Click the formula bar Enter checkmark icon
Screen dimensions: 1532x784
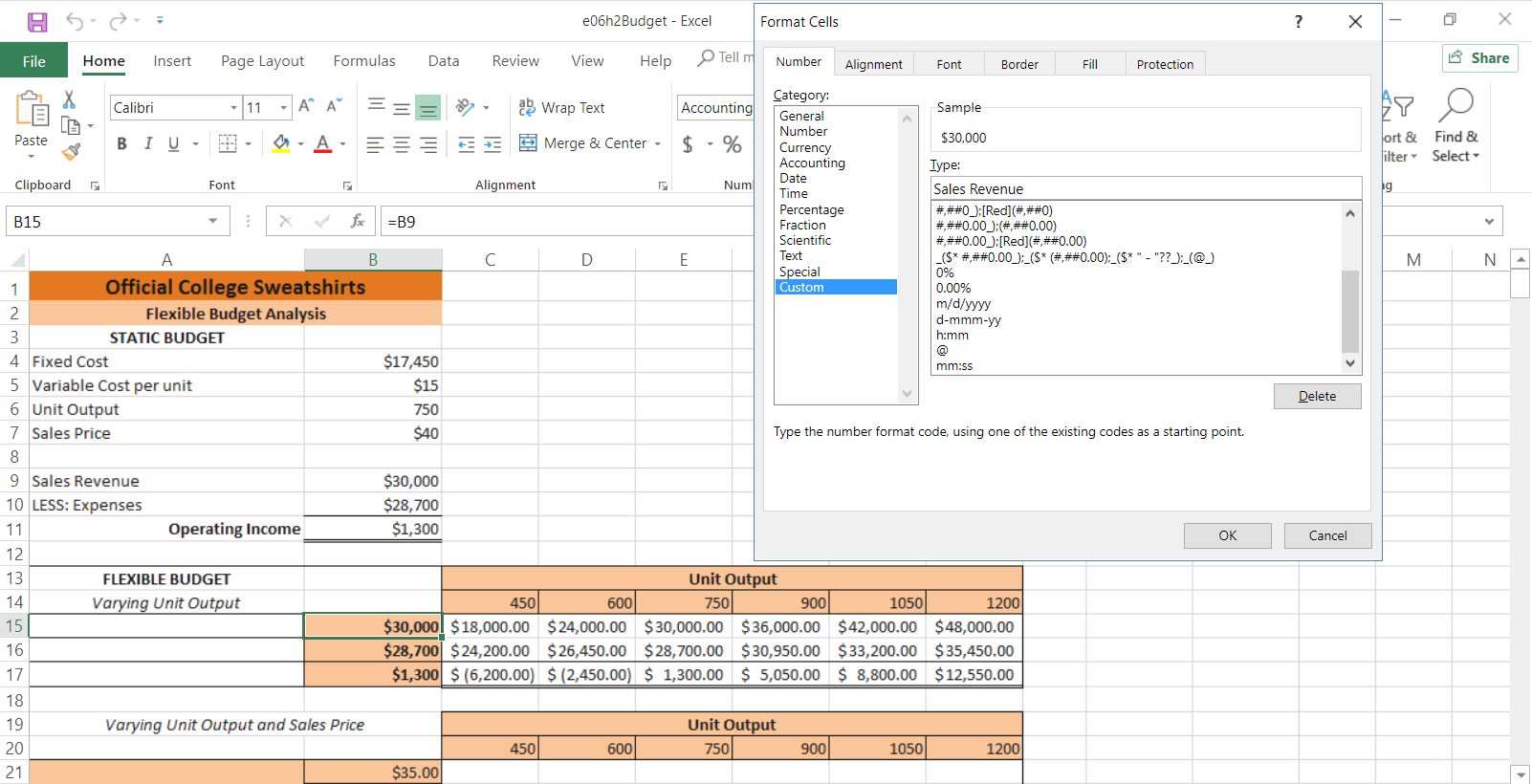(321, 221)
